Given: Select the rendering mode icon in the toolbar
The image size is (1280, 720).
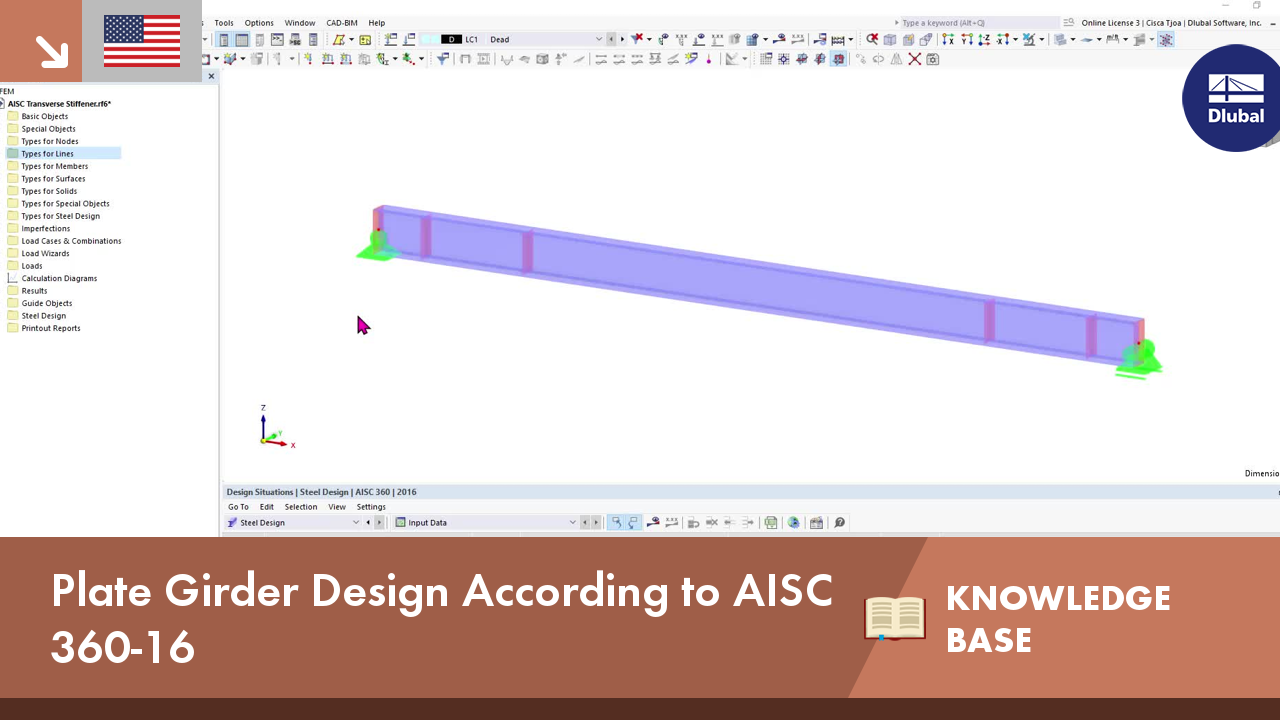Looking at the screenshot, I should point(1058,39).
